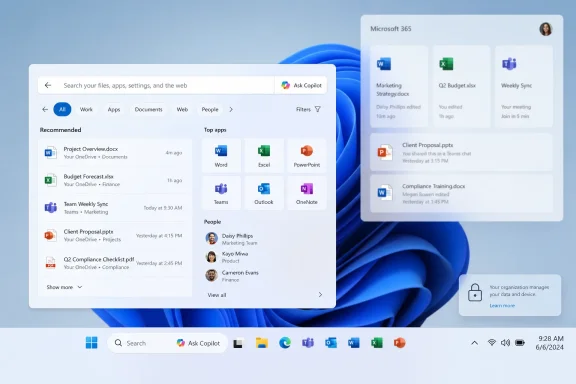Open PowerPoint from the taskbar
576x384 pixels.
pyautogui.click(x=400, y=343)
